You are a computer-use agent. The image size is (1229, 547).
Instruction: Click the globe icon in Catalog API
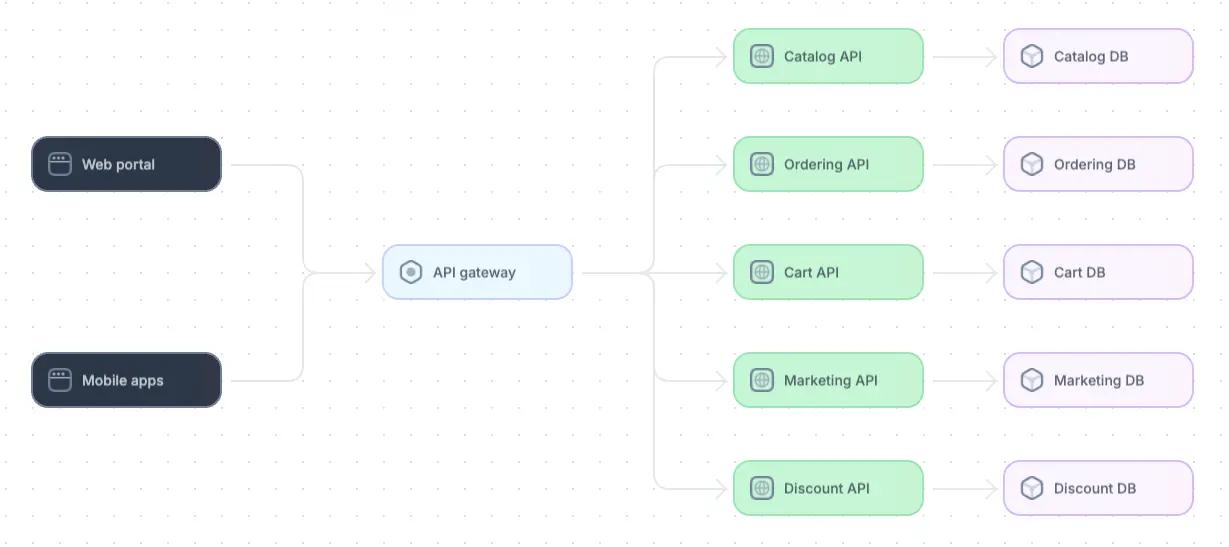(x=762, y=56)
